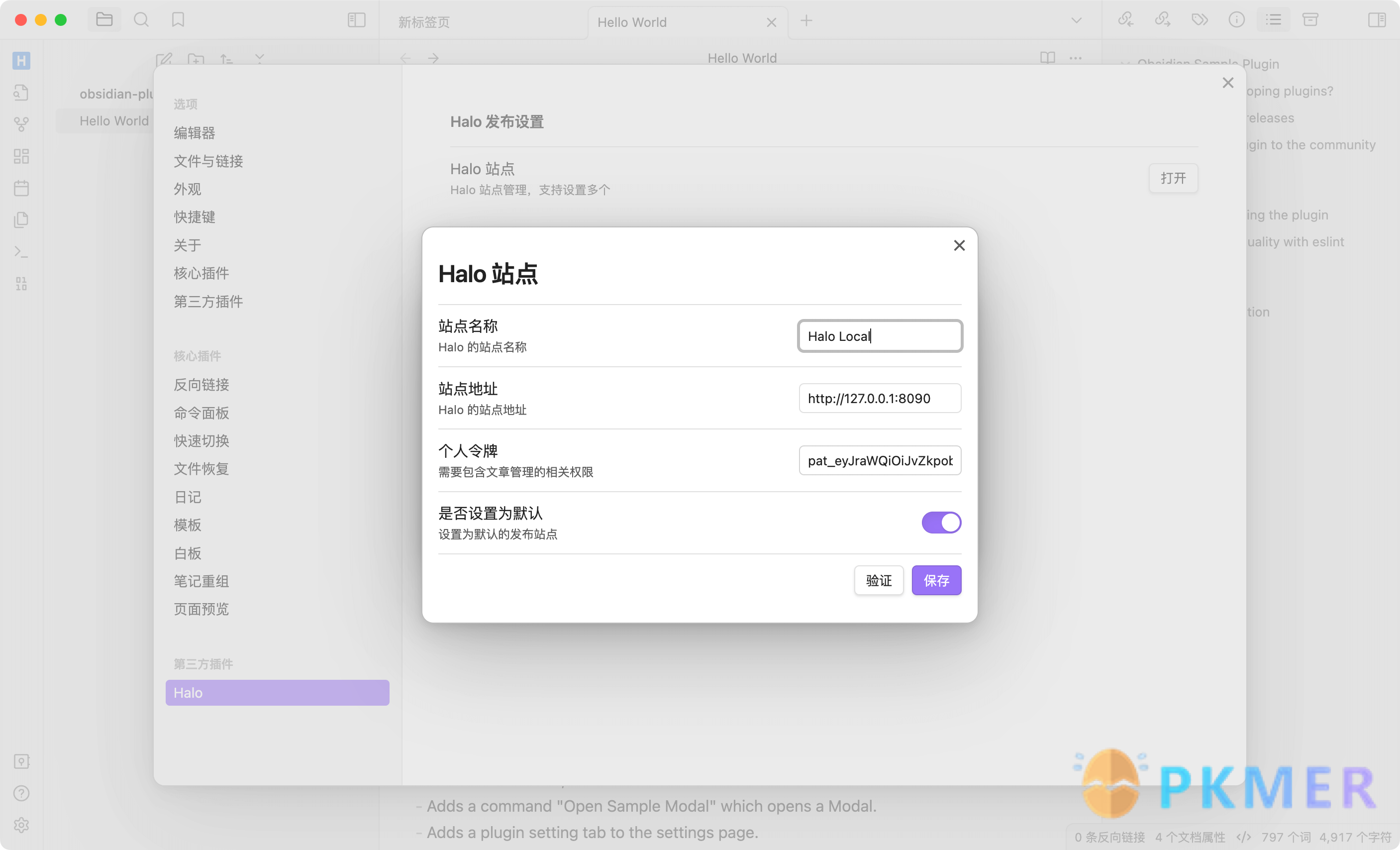Open 文件与链接 settings section

click(x=208, y=161)
